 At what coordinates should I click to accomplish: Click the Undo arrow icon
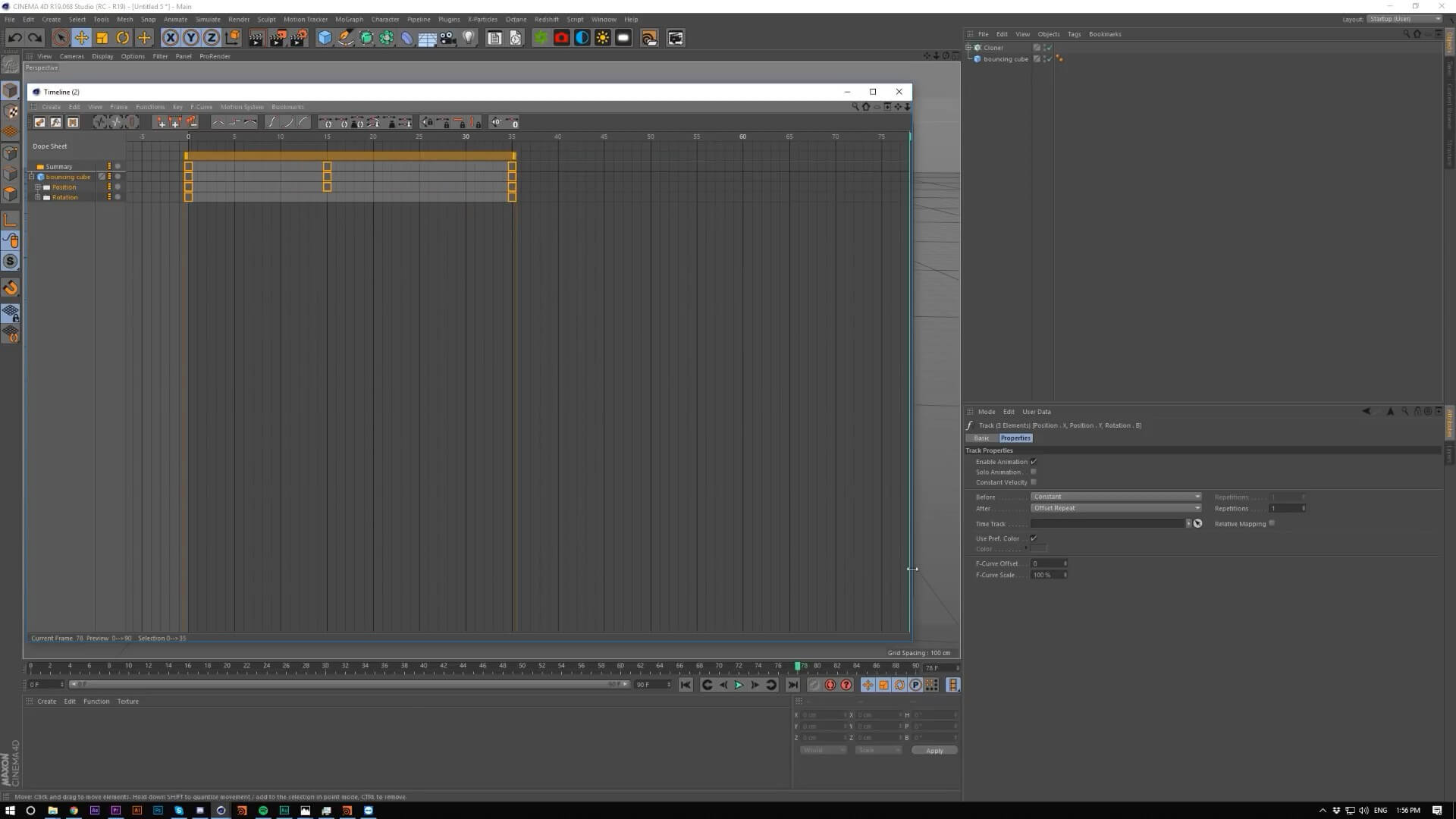[x=14, y=38]
